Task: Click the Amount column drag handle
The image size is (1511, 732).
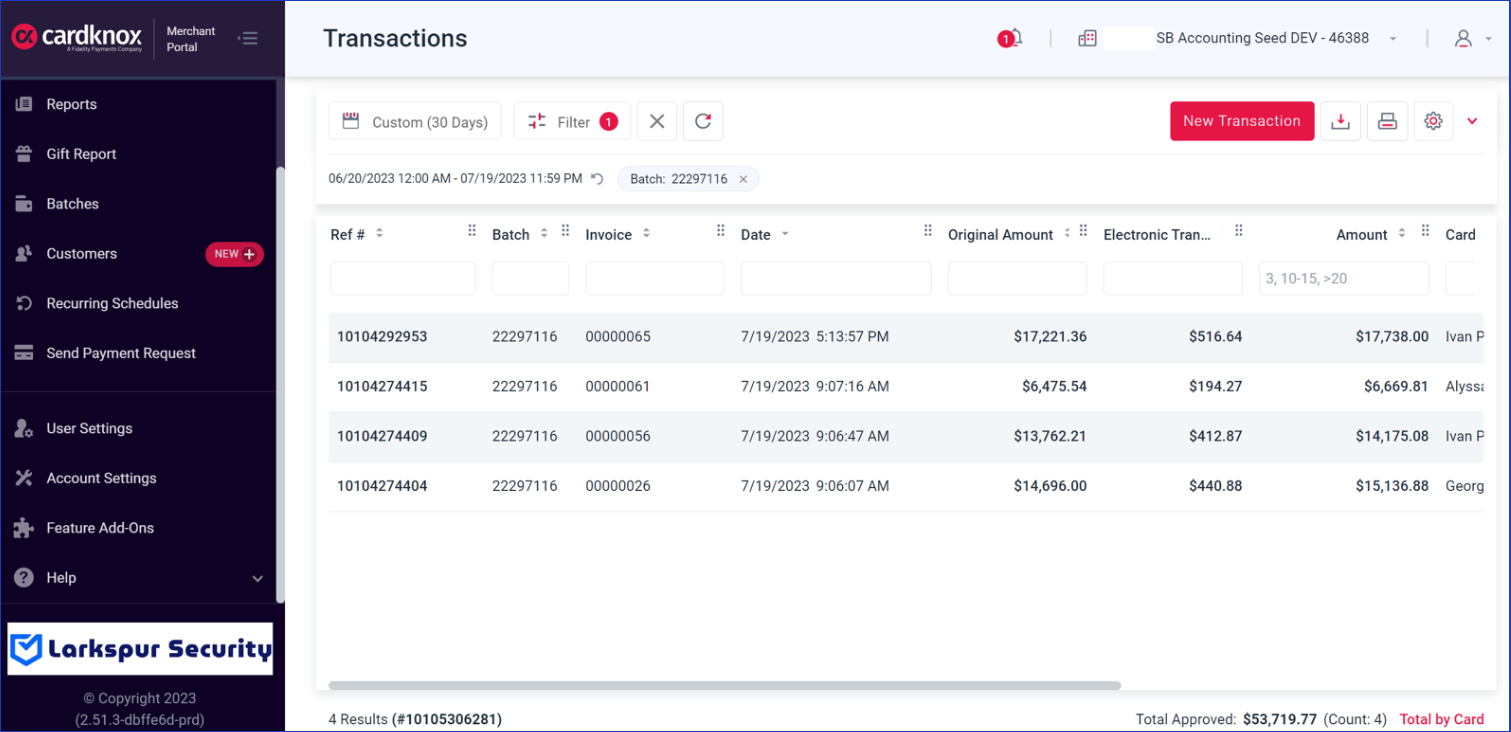Action: tap(1424, 231)
